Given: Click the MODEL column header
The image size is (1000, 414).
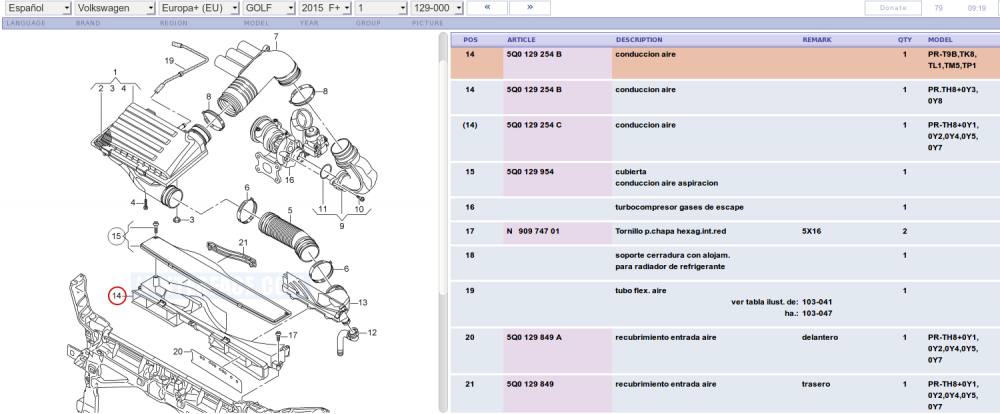Looking at the screenshot, I should (941, 40).
